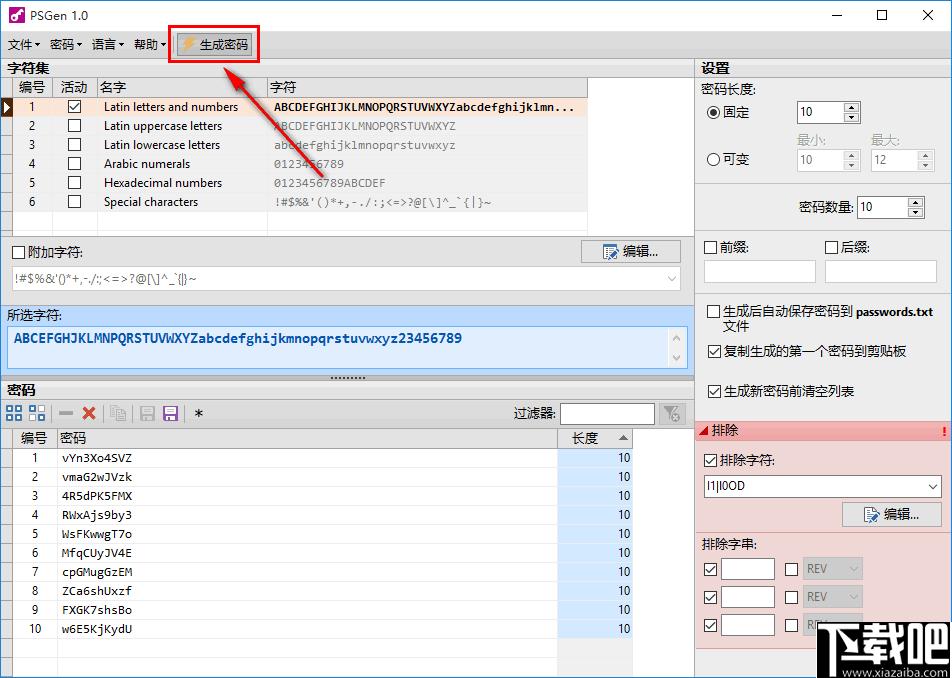The height and width of the screenshot is (678, 952).
Task: Click the asterisk mask passwords icon
Action: pos(199,414)
